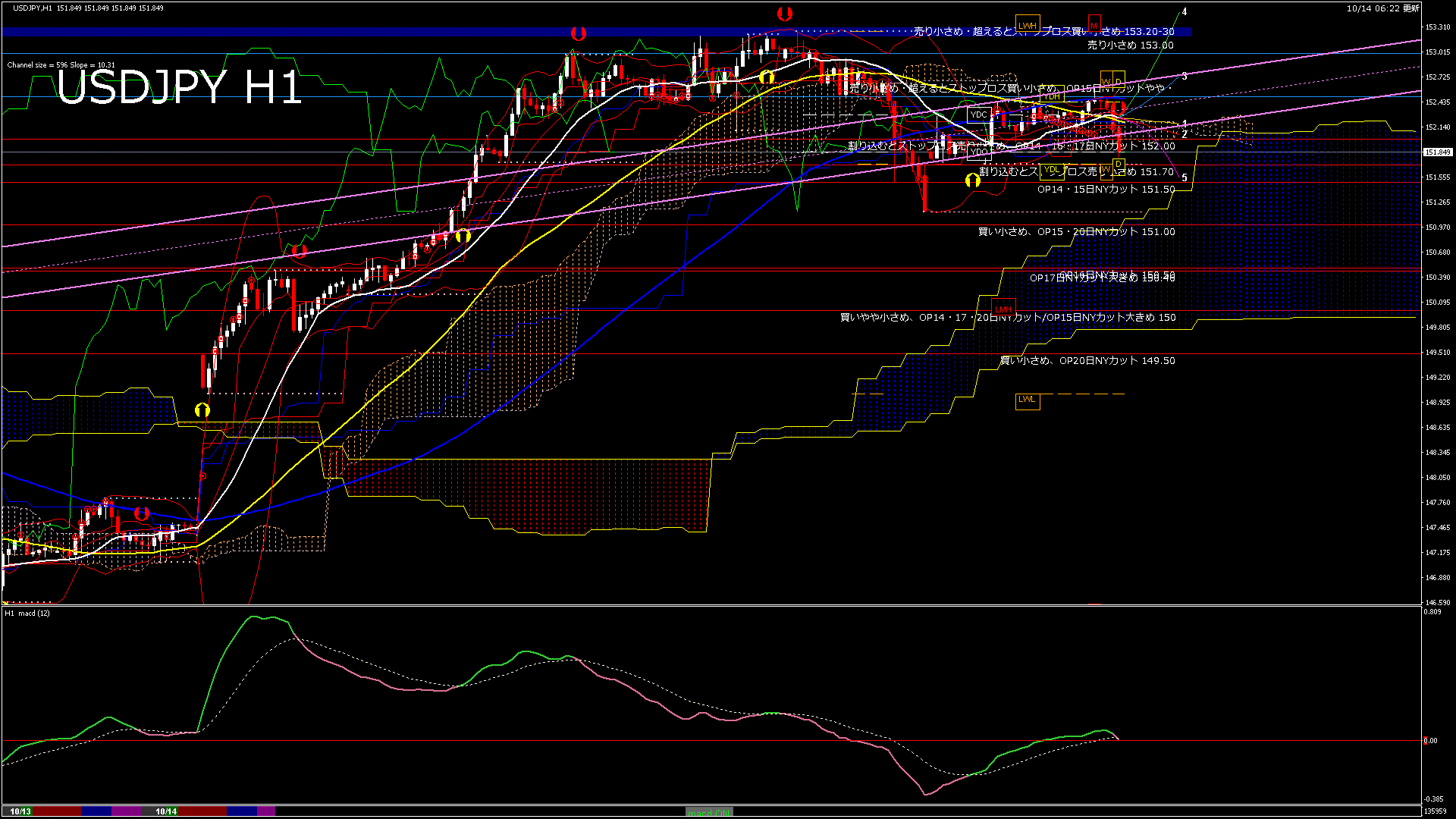Click the red M label box at top
The width and height of the screenshot is (1456, 819).
coord(1094,25)
